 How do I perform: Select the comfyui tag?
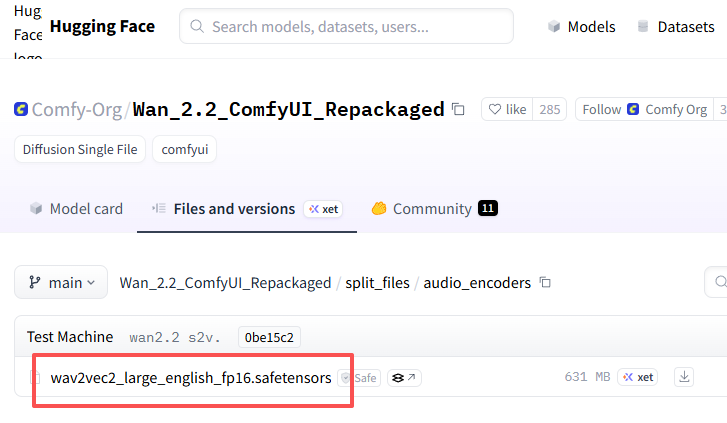pos(185,149)
